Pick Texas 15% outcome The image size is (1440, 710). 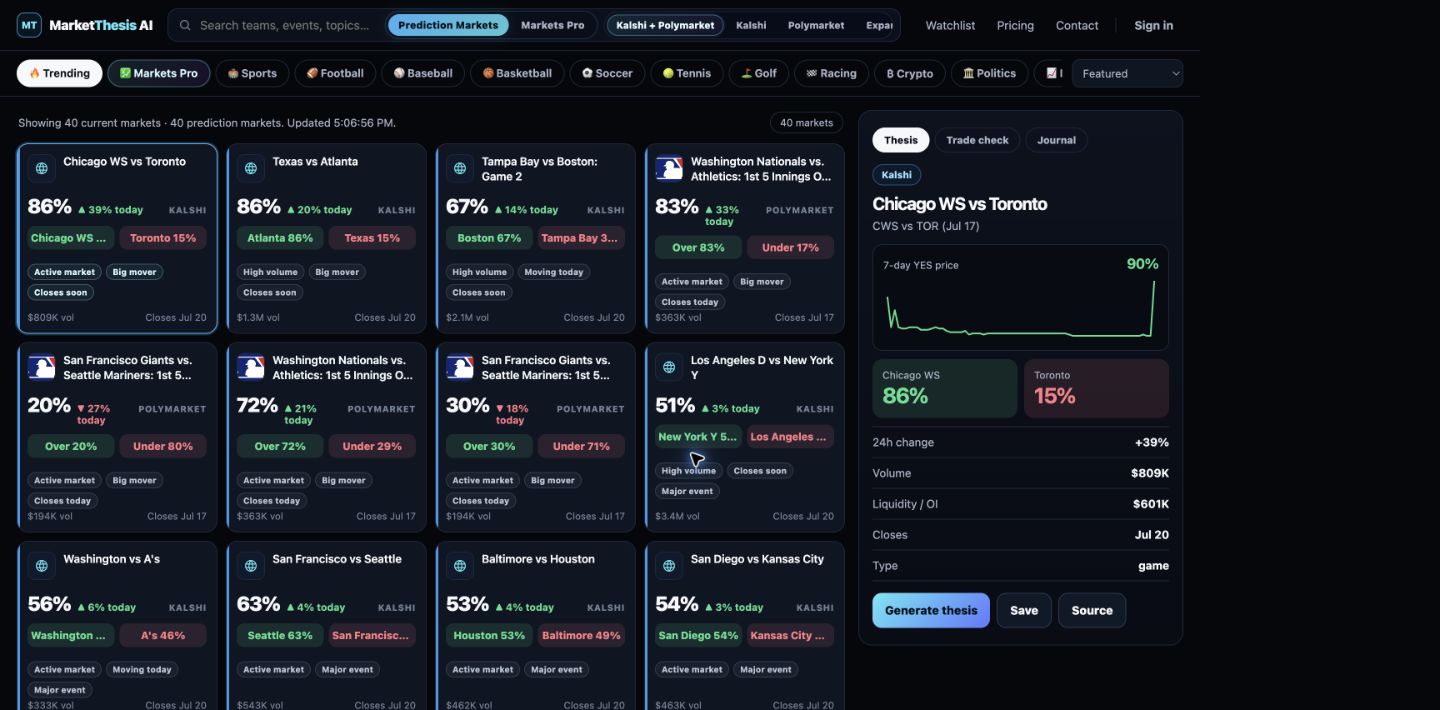372,238
